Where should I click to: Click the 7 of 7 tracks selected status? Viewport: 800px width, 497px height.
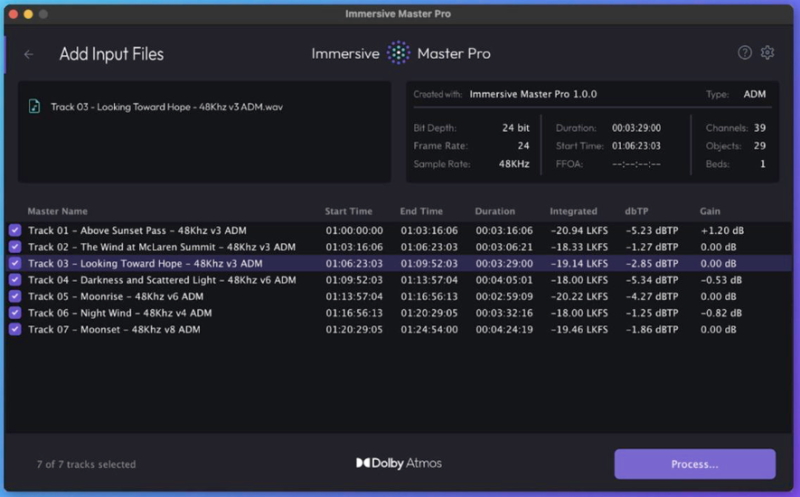(86, 464)
